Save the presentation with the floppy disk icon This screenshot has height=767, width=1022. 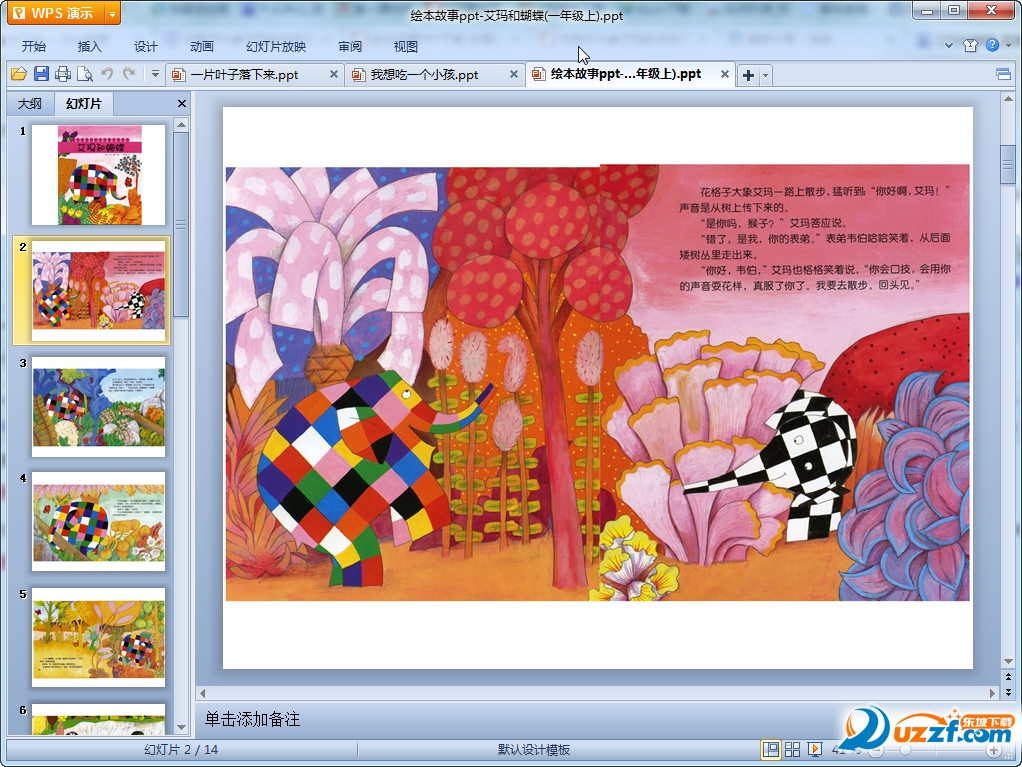[41, 74]
